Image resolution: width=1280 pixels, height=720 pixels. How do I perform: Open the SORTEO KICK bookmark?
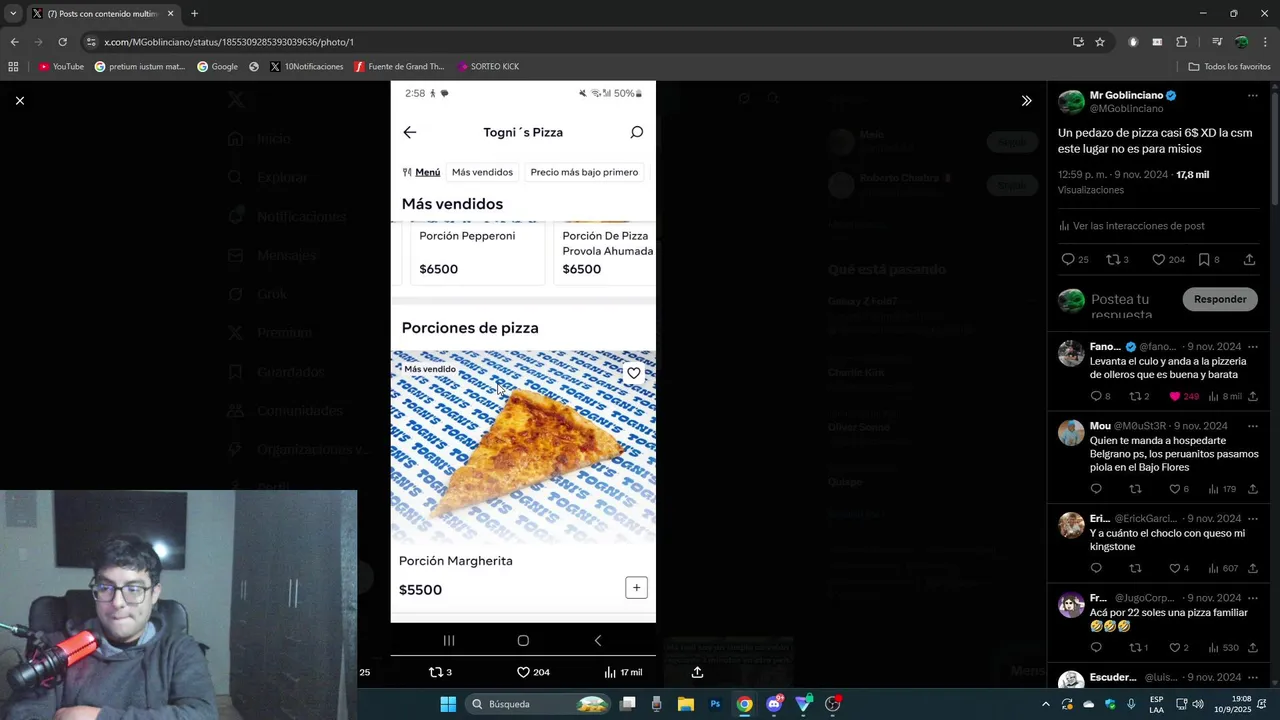[x=488, y=67]
